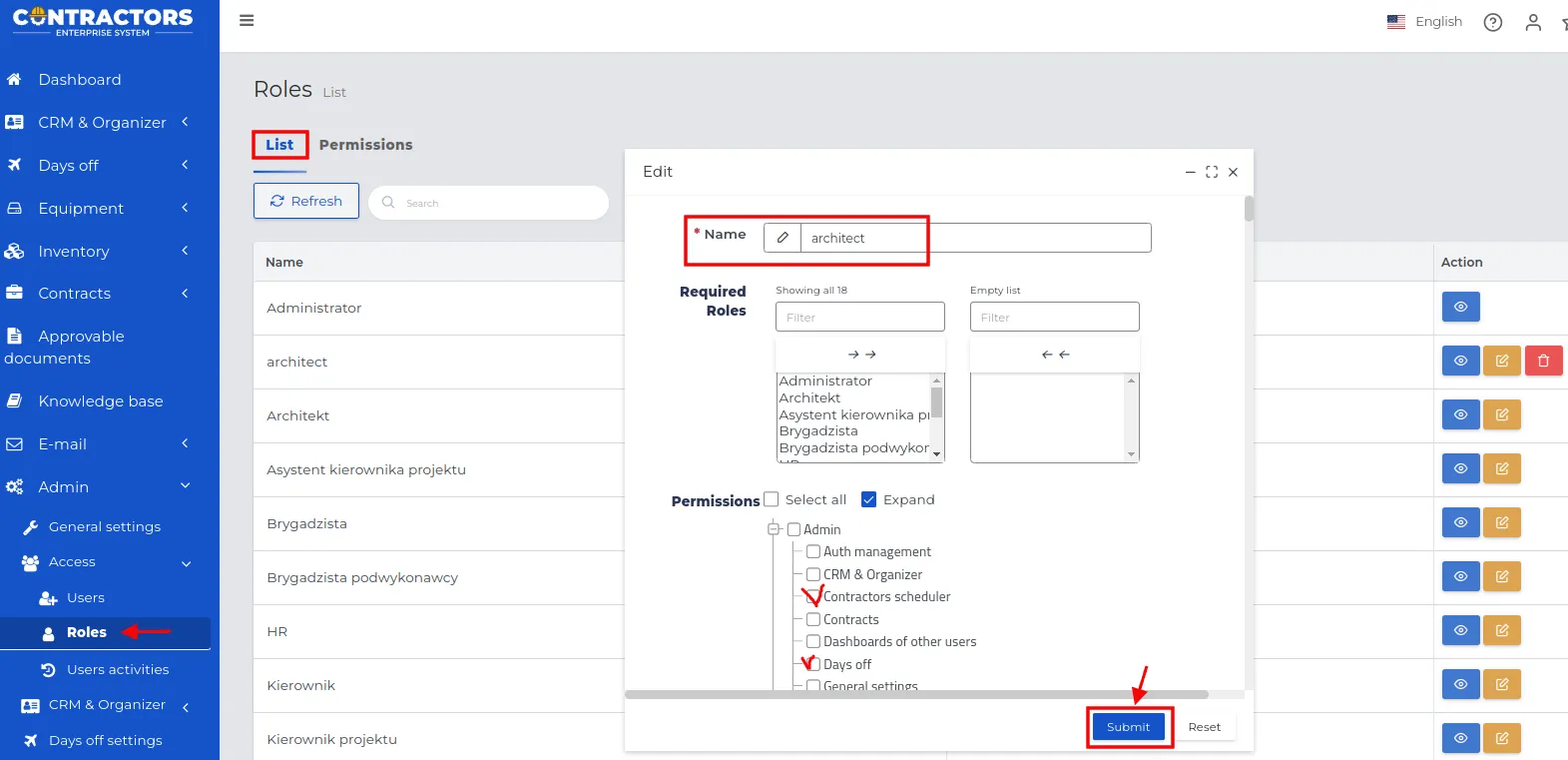This screenshot has width=1568, height=760.
Task: Move all roles right with double arrows
Action: [x=860, y=355]
